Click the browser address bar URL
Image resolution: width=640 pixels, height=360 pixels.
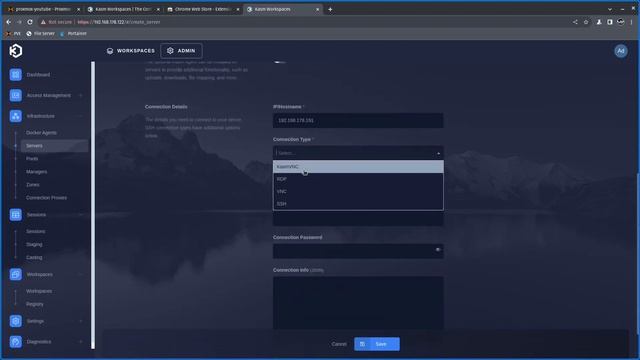(x=119, y=22)
